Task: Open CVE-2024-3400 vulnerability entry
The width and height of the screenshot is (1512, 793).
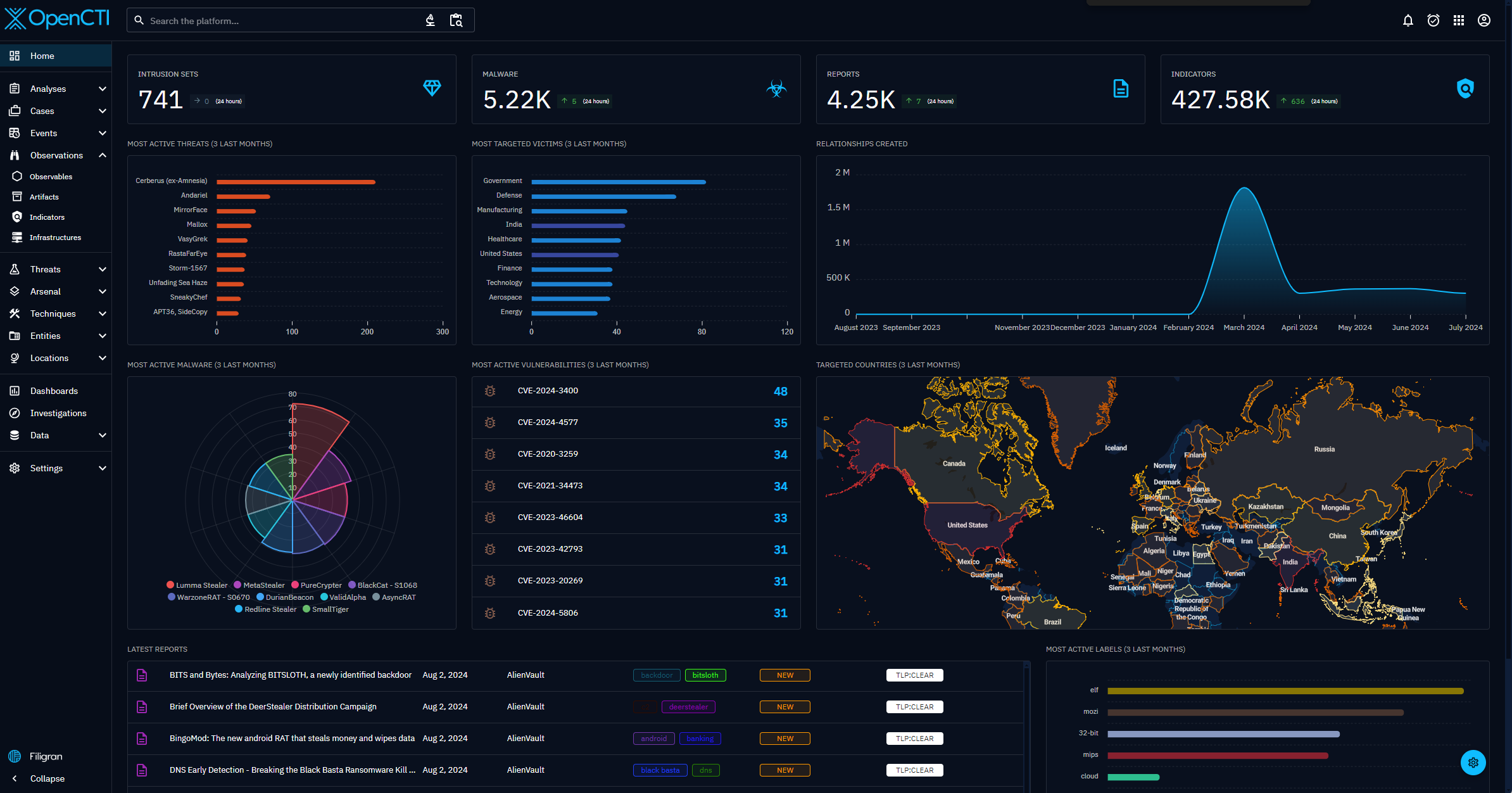Action: [548, 391]
